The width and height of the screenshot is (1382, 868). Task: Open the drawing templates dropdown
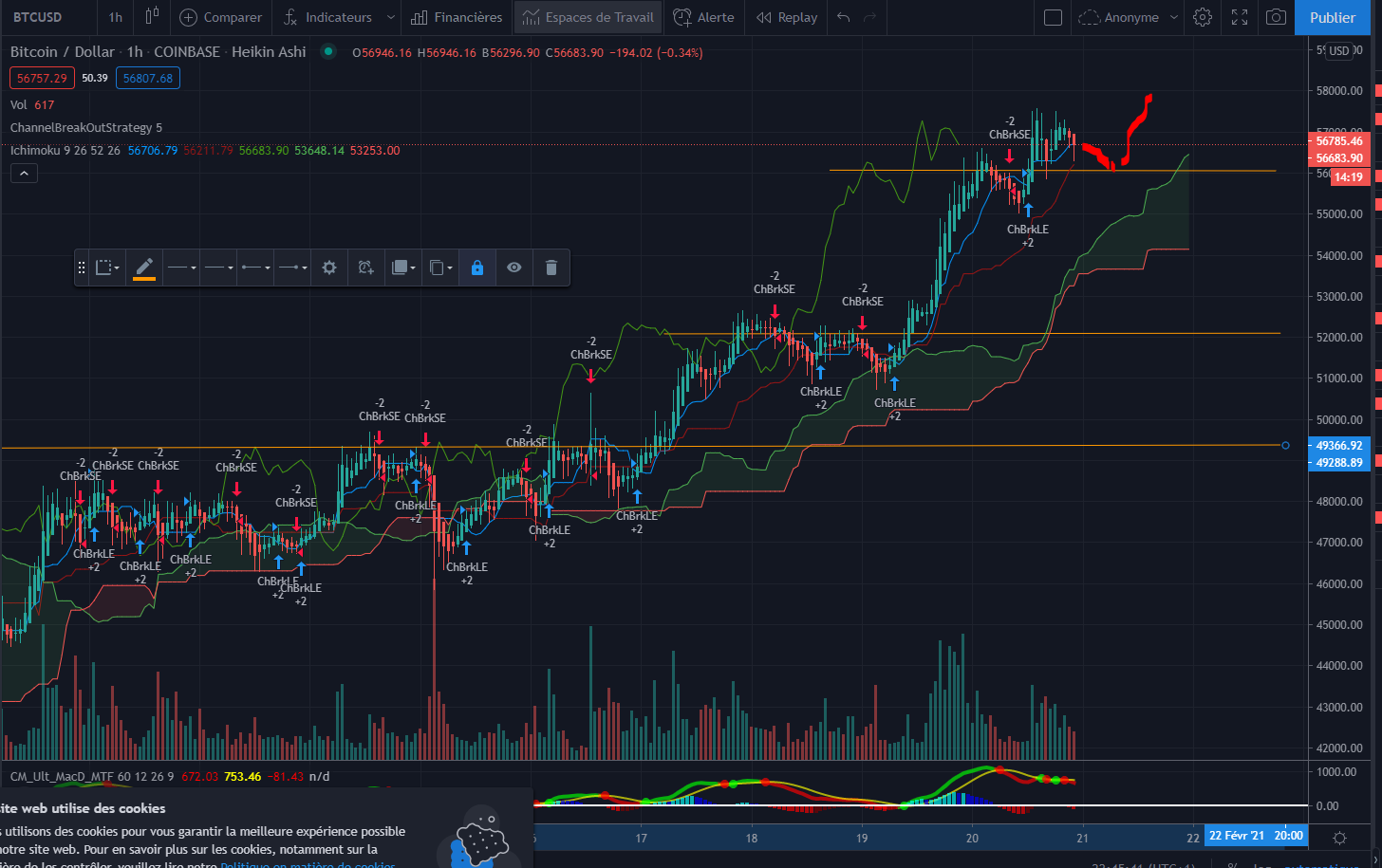(107, 268)
